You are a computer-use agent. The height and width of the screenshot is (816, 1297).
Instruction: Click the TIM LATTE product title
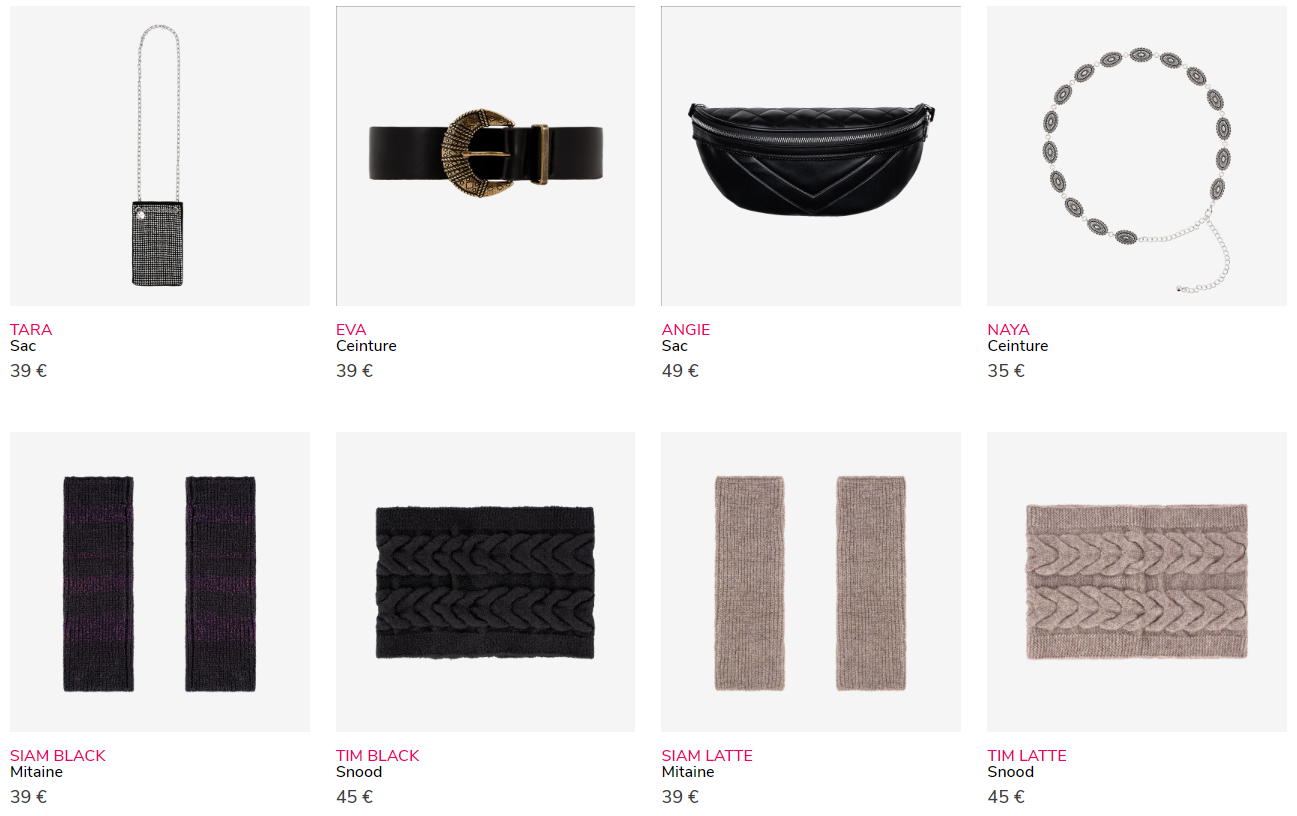point(1027,755)
